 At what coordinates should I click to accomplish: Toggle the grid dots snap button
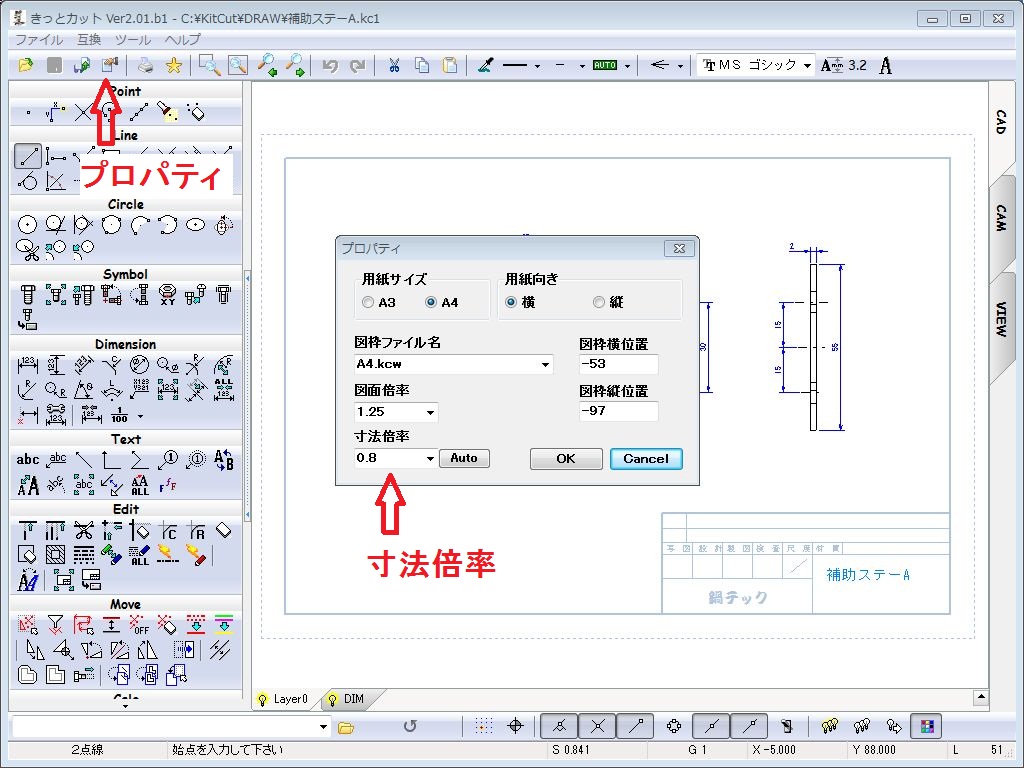pyautogui.click(x=483, y=726)
